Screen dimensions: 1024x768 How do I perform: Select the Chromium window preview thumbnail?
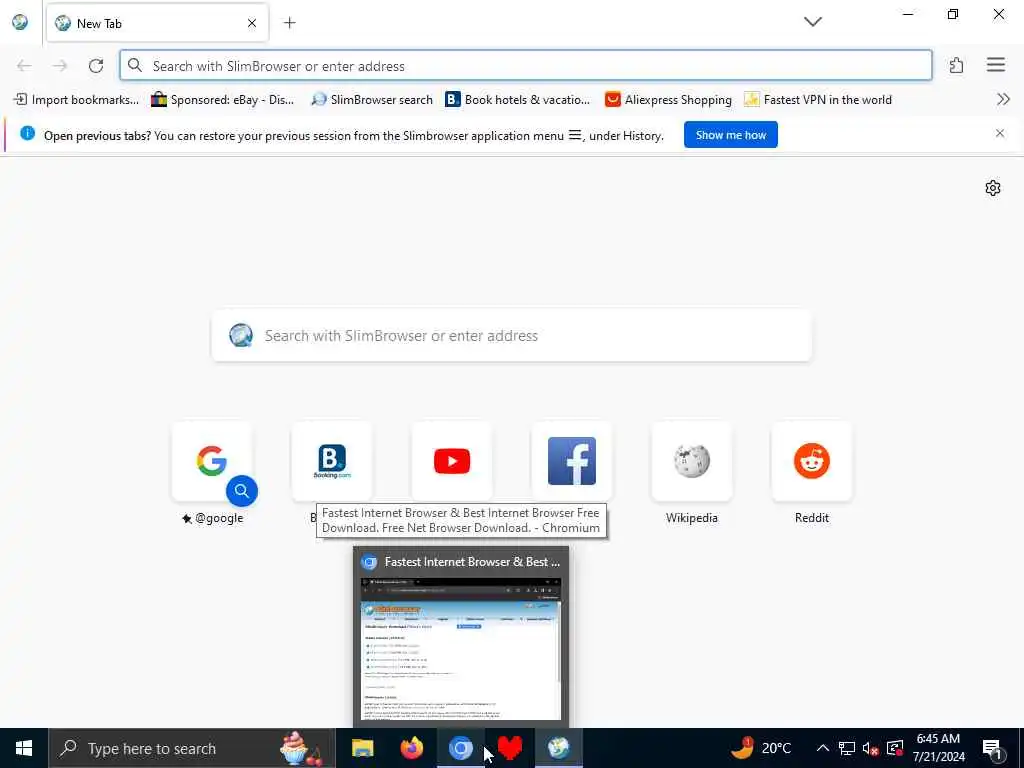point(461,648)
